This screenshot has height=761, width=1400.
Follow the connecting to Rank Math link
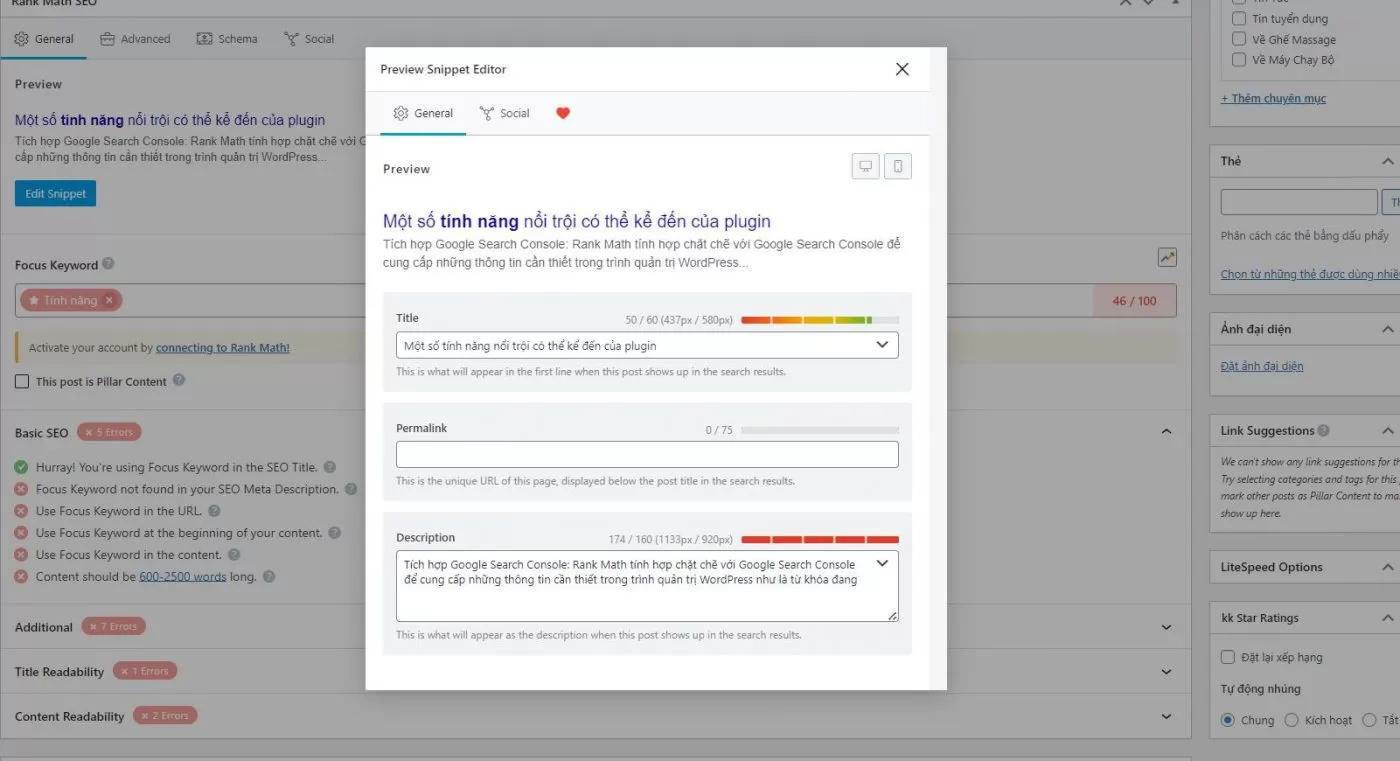pyautogui.click(x=223, y=348)
